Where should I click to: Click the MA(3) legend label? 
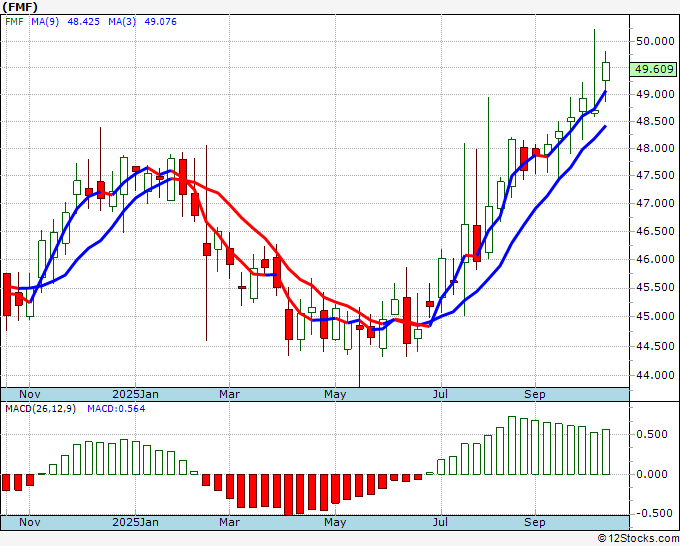coord(122,21)
